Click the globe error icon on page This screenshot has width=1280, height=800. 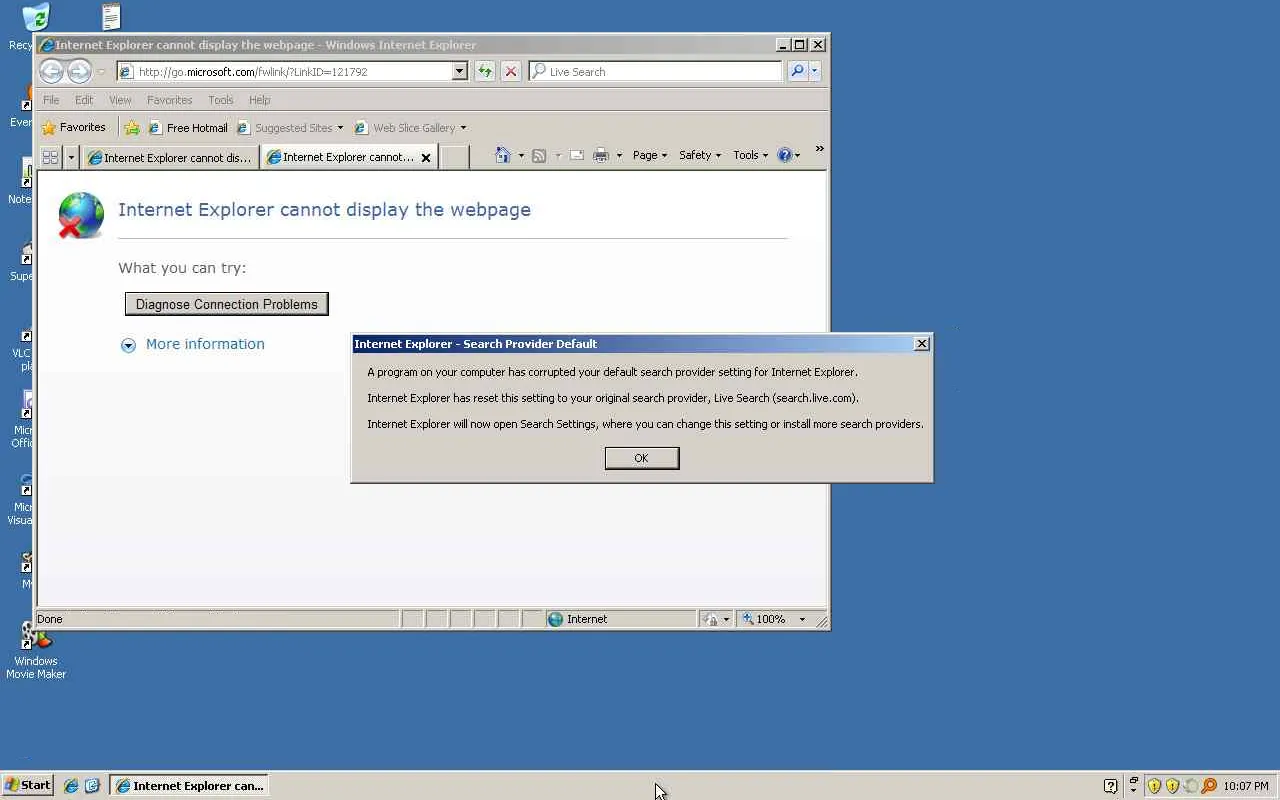pyautogui.click(x=81, y=215)
